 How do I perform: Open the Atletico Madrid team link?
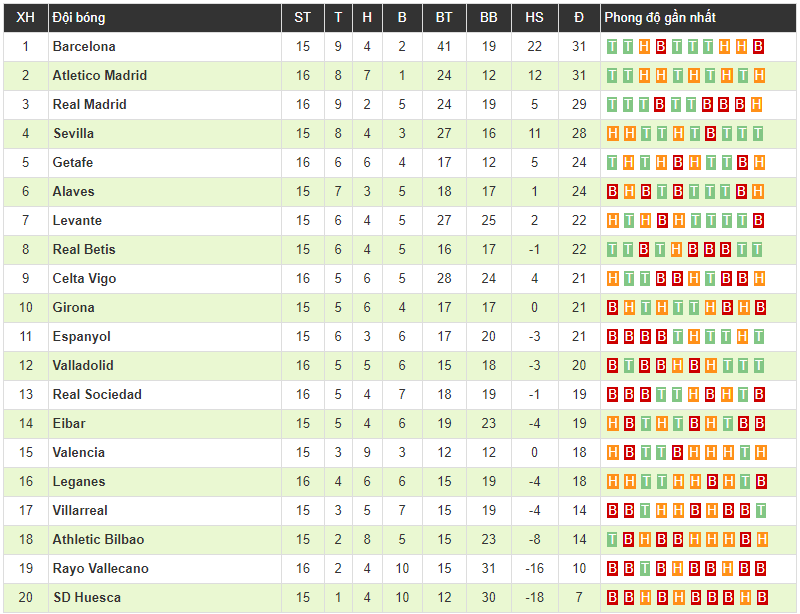click(99, 76)
